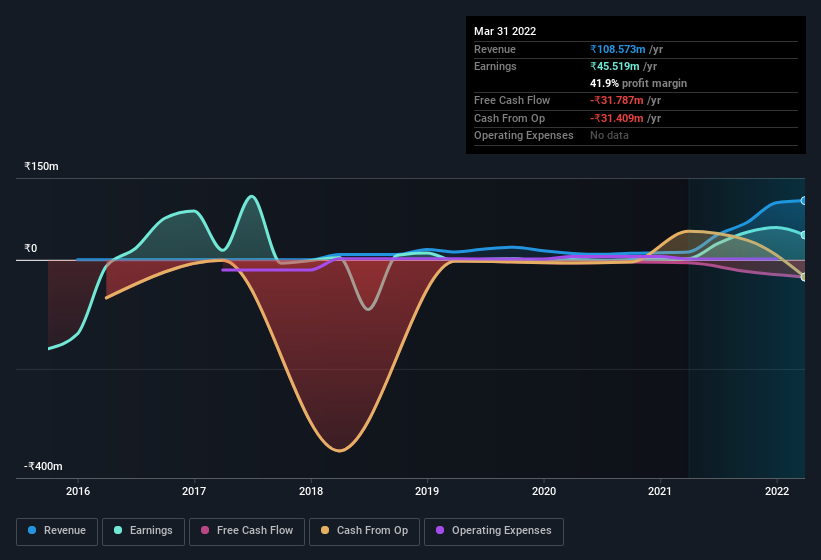This screenshot has width=821, height=560.
Task: Click the 2018 x-axis label
Action: (x=311, y=491)
